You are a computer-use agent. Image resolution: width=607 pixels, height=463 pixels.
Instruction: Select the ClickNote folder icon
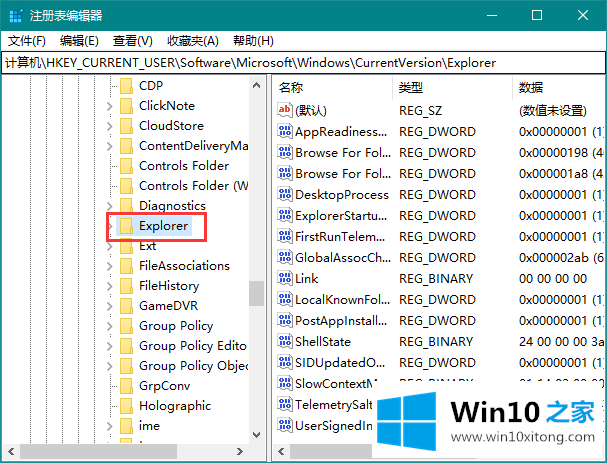[126, 106]
